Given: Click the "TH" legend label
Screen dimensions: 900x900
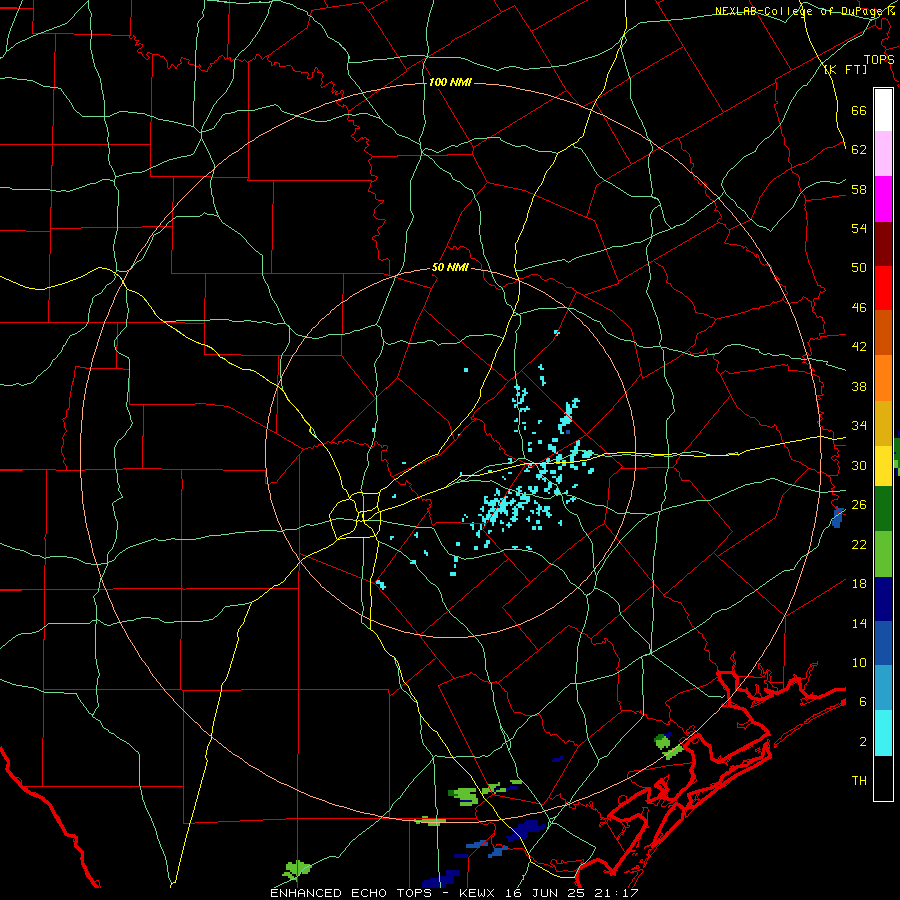Looking at the screenshot, I should pos(859,781).
